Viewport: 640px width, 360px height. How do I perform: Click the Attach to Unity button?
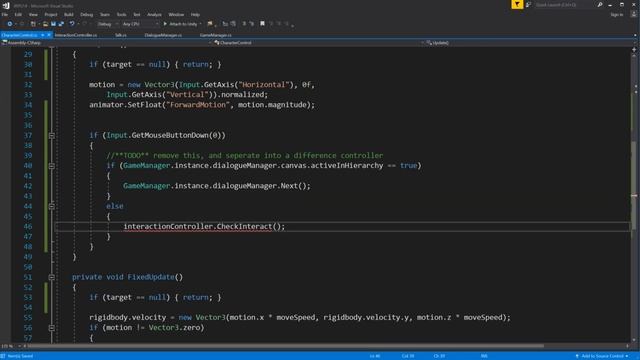tap(180, 24)
